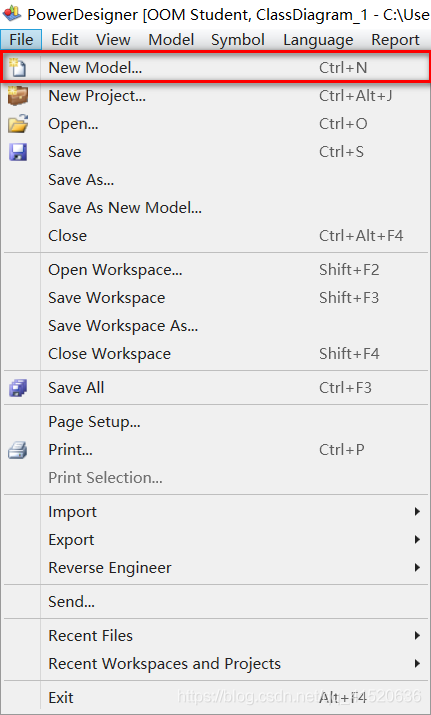
Task: Click the New Project briefcase icon
Action: coord(18,96)
